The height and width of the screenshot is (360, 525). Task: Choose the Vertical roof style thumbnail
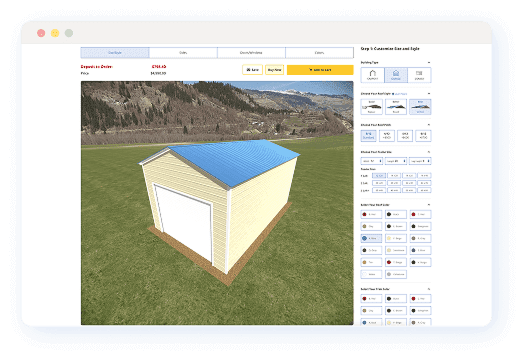pyautogui.click(x=420, y=107)
